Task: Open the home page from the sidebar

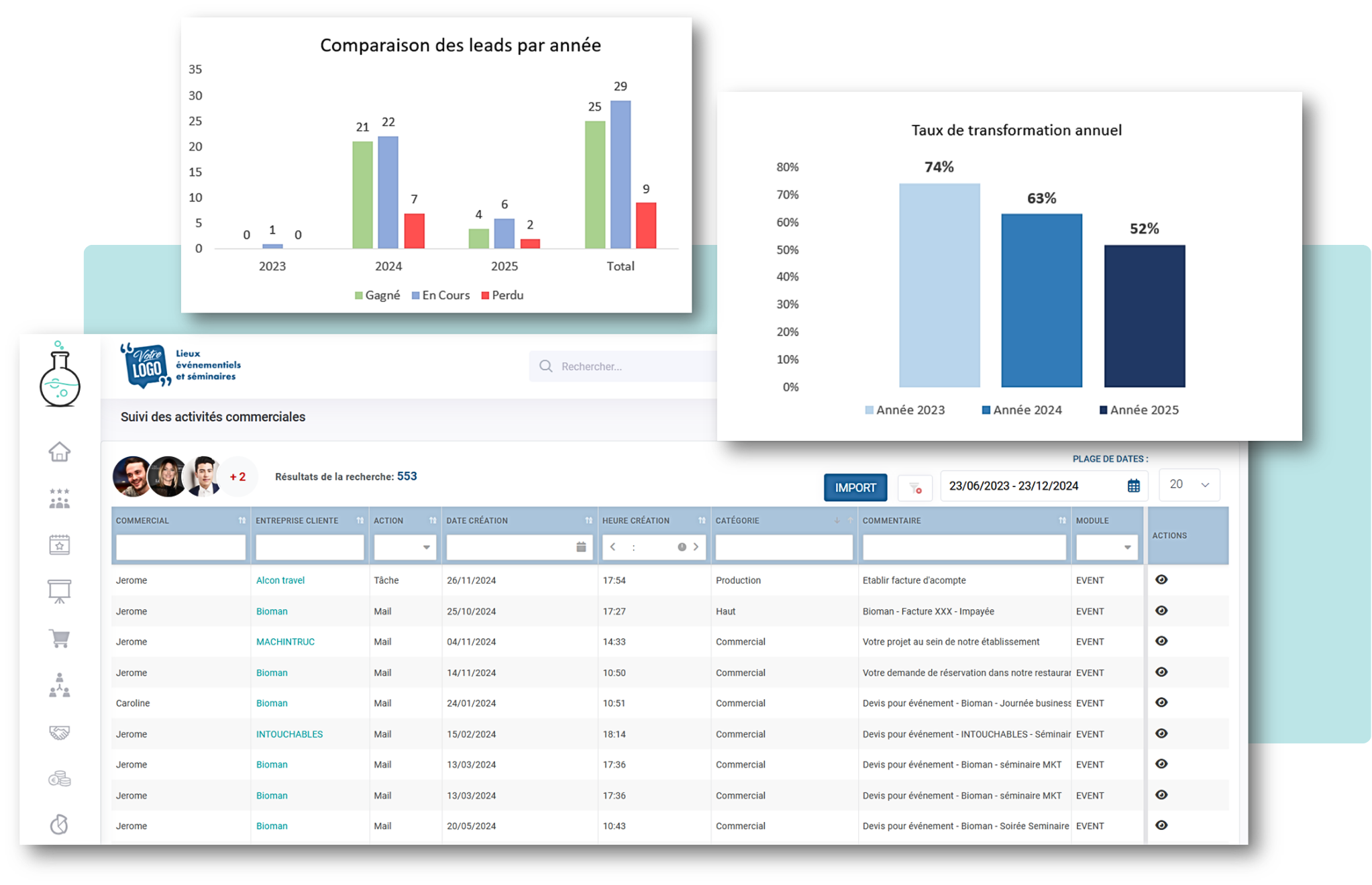Action: click(60, 452)
